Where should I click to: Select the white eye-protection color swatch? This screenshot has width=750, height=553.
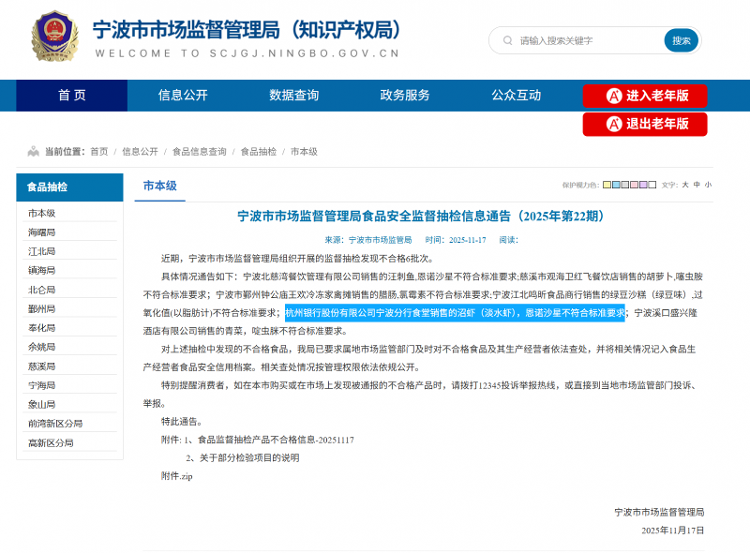[x=652, y=185]
